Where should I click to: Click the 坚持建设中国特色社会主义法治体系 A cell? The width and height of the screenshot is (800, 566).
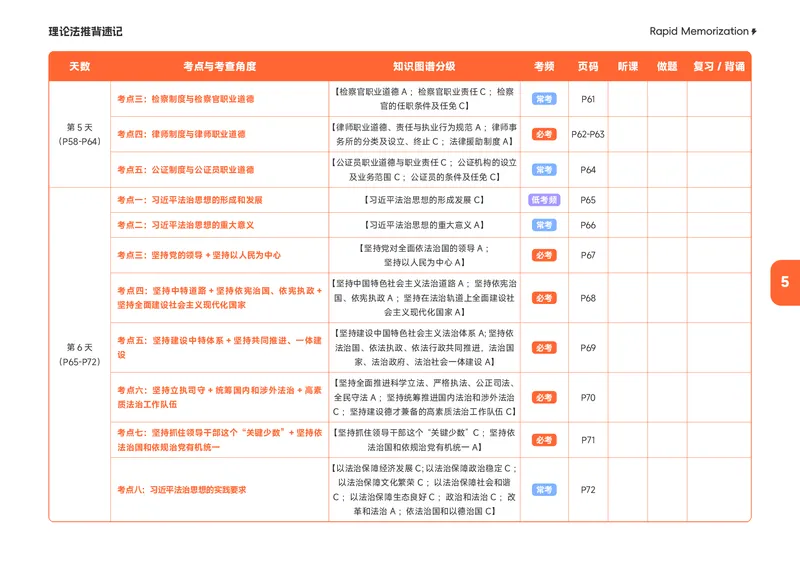click(x=424, y=348)
